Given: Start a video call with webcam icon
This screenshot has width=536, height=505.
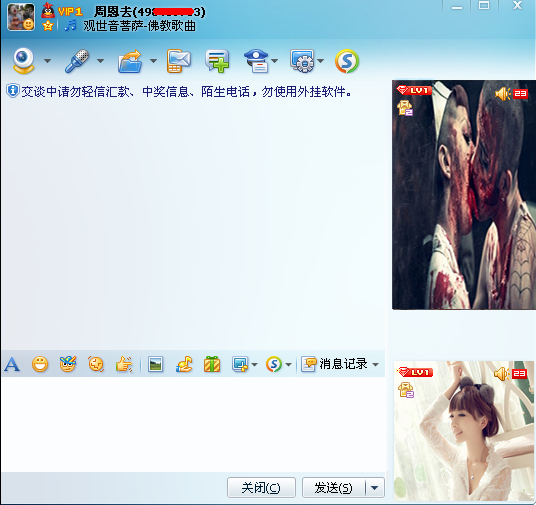Looking at the screenshot, I should (x=23, y=61).
